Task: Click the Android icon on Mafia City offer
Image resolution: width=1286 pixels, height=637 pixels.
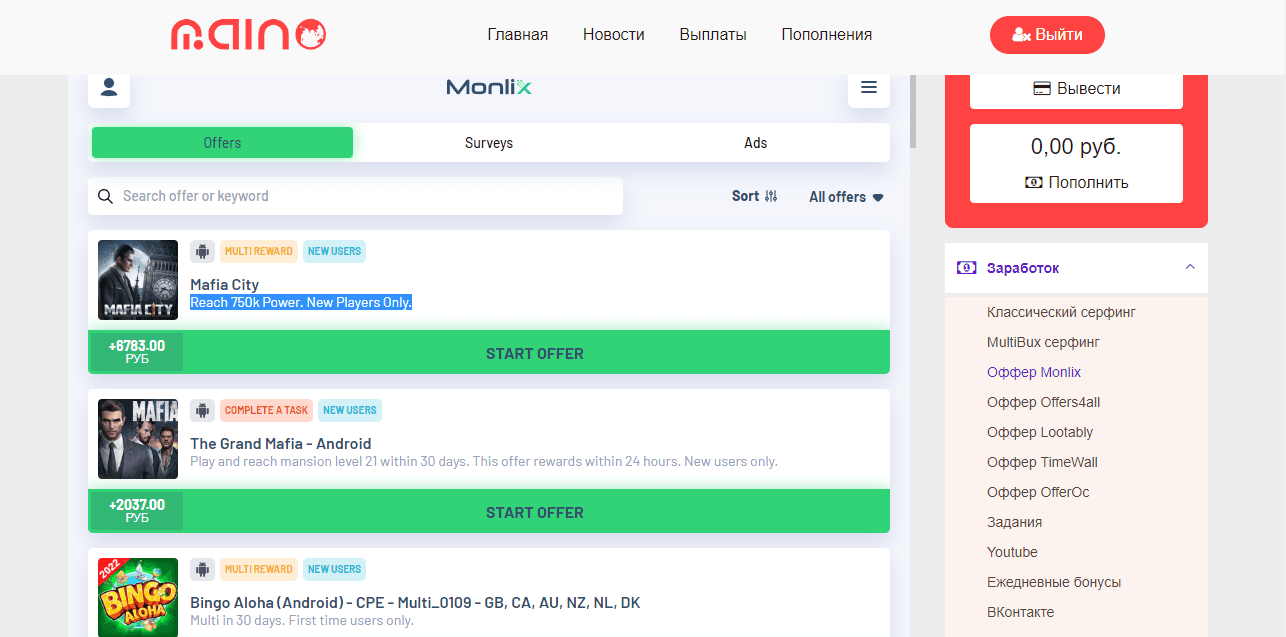Action: tap(203, 251)
